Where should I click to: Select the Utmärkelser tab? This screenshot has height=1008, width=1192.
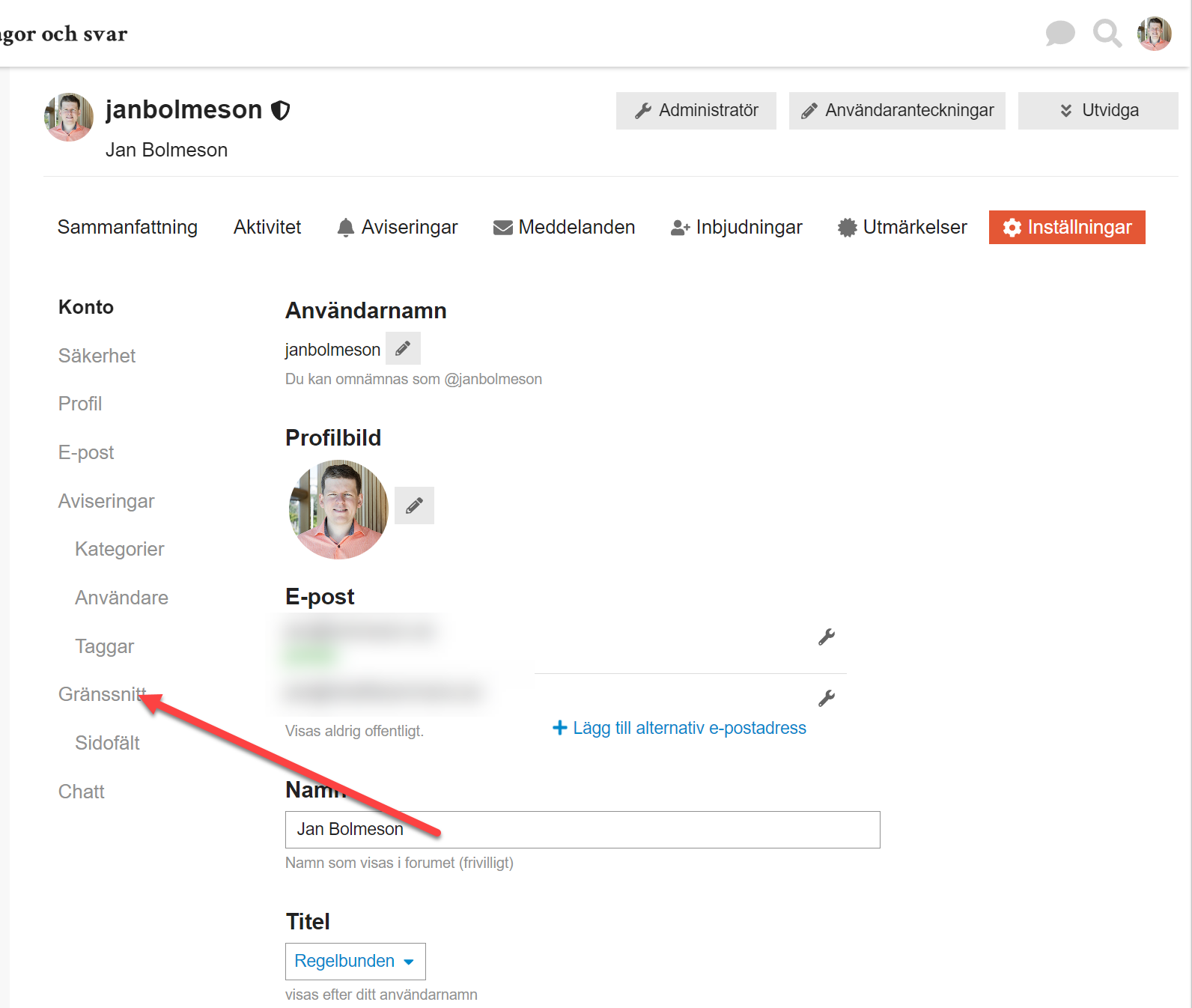point(902,227)
